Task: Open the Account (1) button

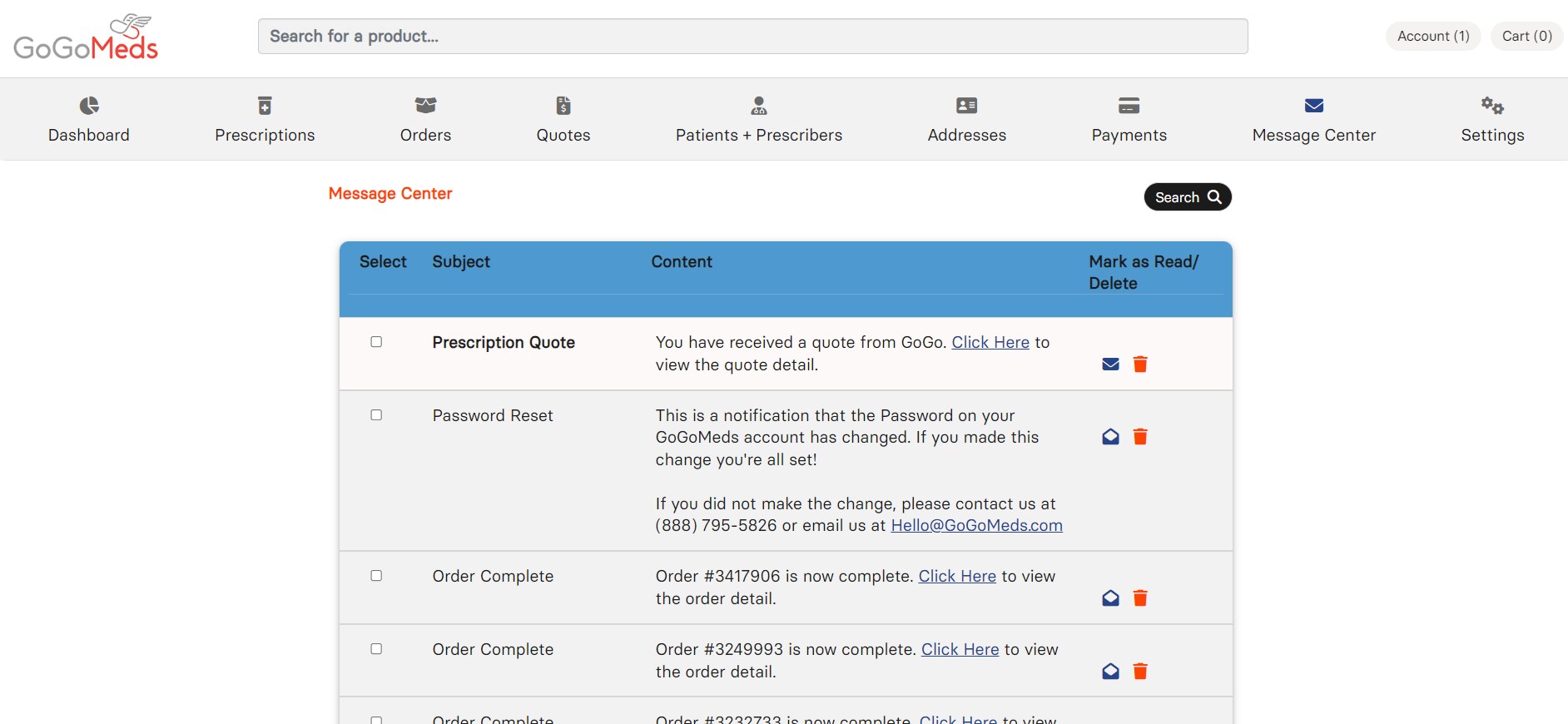Action: [1433, 37]
